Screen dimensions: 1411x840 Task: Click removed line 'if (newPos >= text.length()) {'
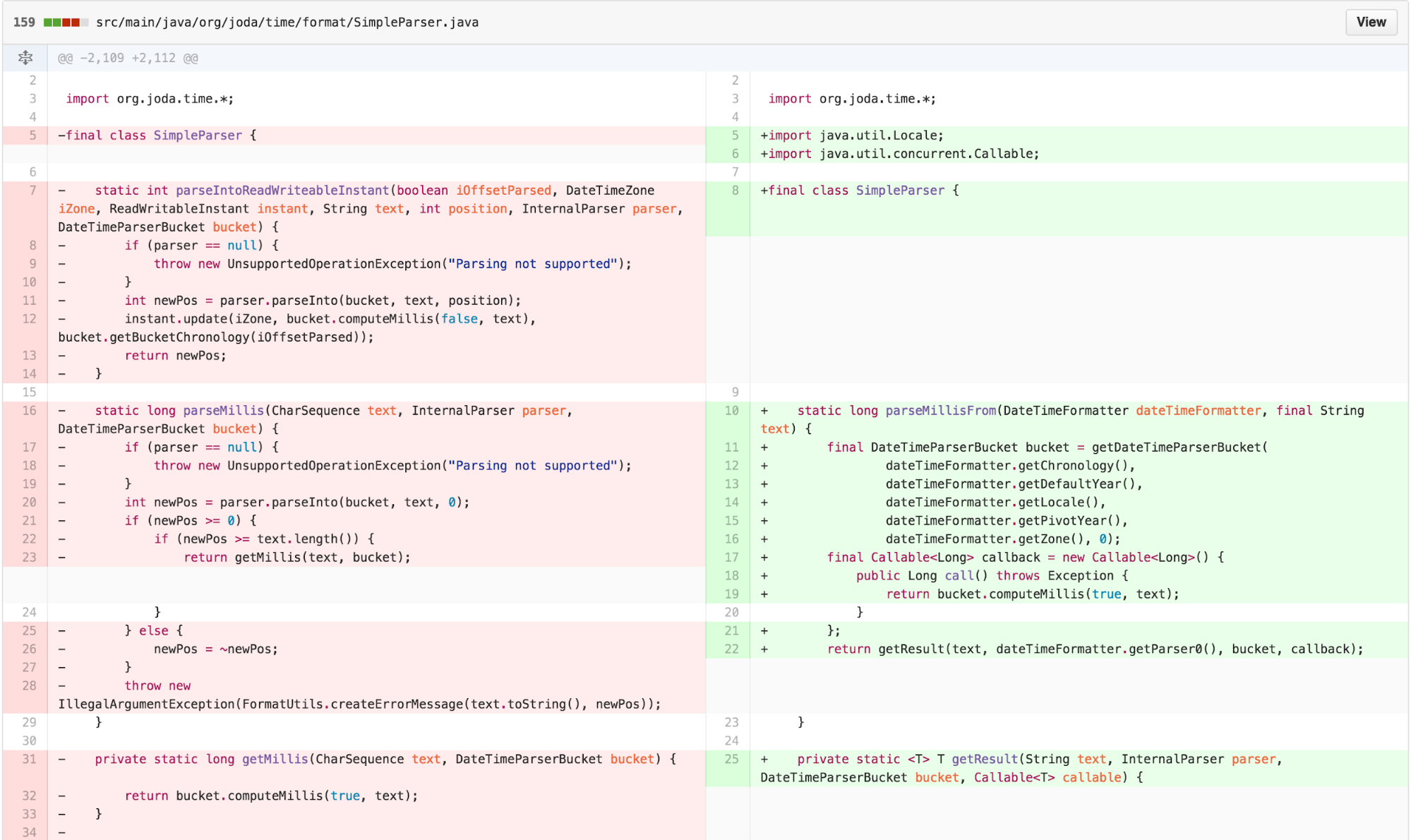[x=377, y=539]
